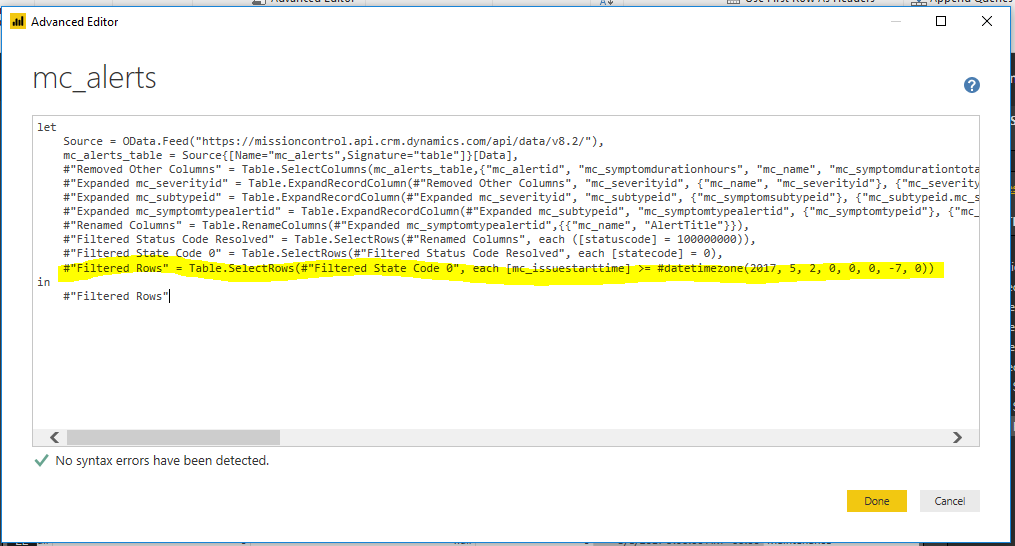Click the green syntax check mark icon
Viewport: 1015px width, 546px height.
tap(41, 461)
